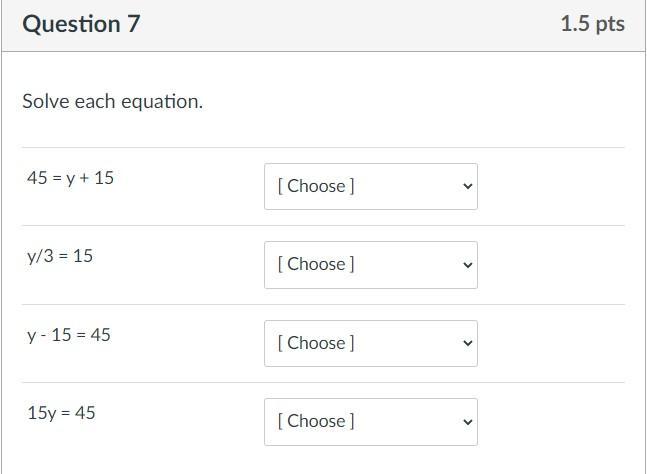Click the equation text y/3 = 15
This screenshot has width=647, height=474.
tap(60, 256)
